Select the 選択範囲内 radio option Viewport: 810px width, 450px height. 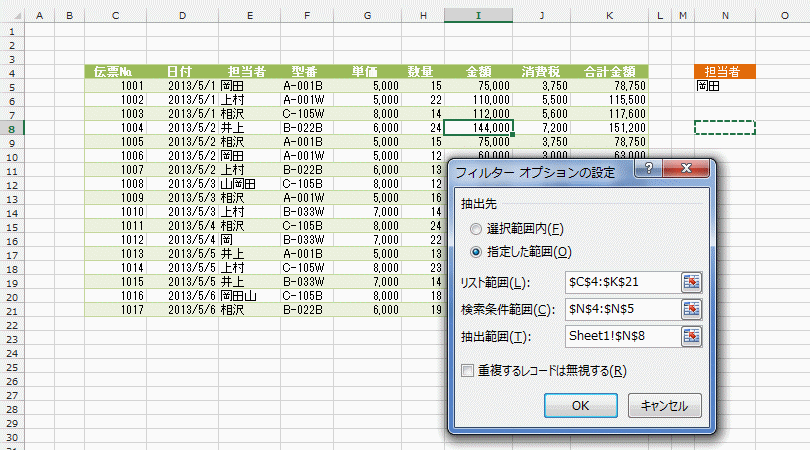coord(475,228)
